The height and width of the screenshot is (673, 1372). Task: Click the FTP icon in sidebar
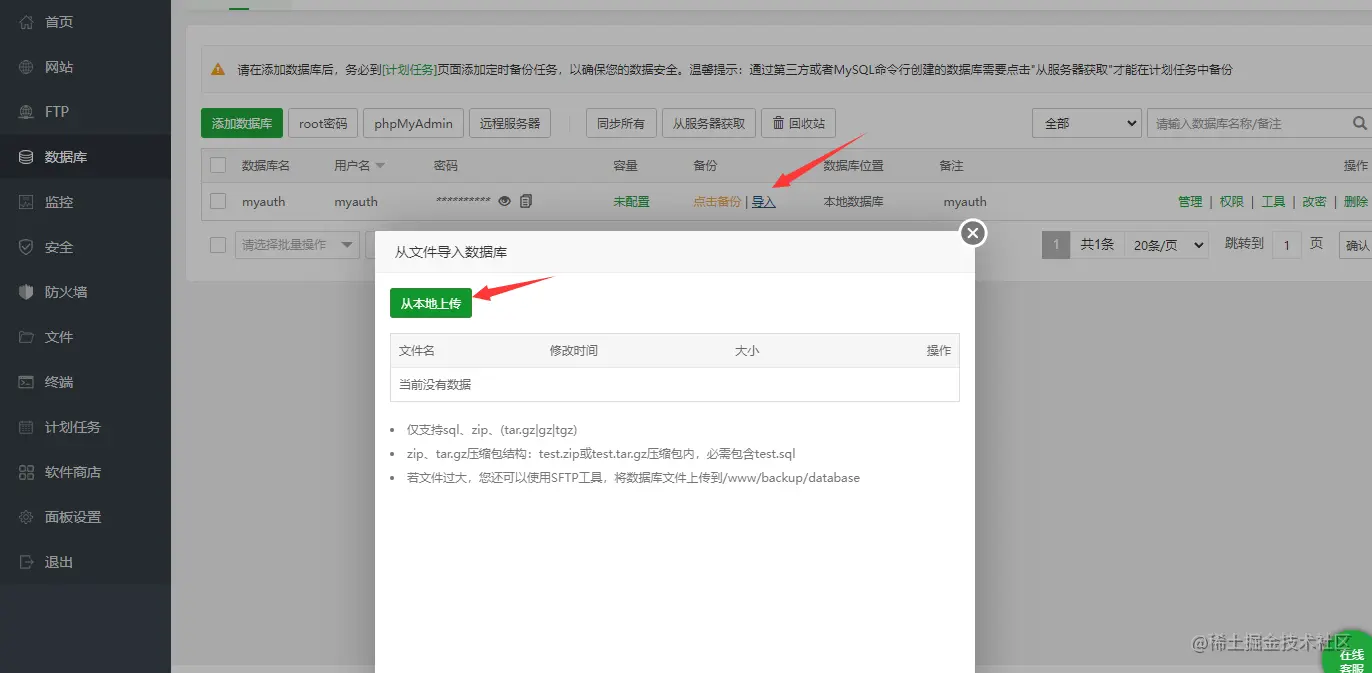[26, 112]
